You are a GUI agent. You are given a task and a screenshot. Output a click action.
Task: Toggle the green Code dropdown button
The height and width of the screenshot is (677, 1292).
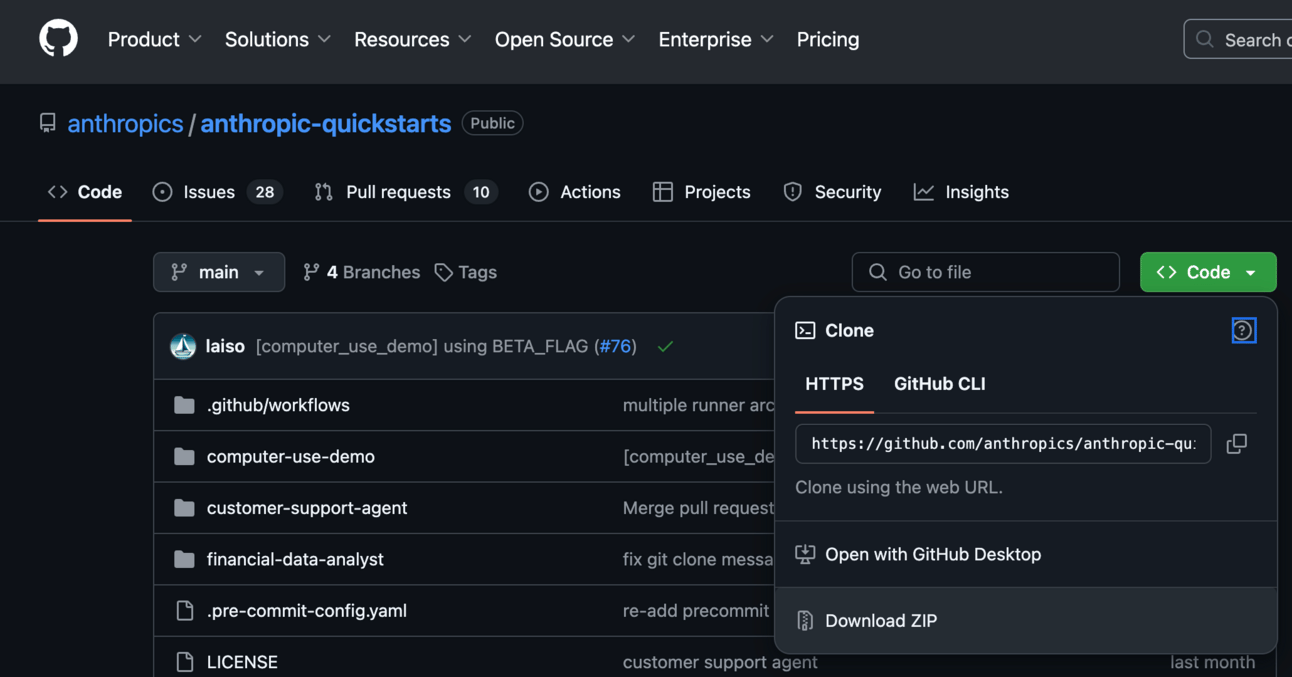coord(1207,272)
